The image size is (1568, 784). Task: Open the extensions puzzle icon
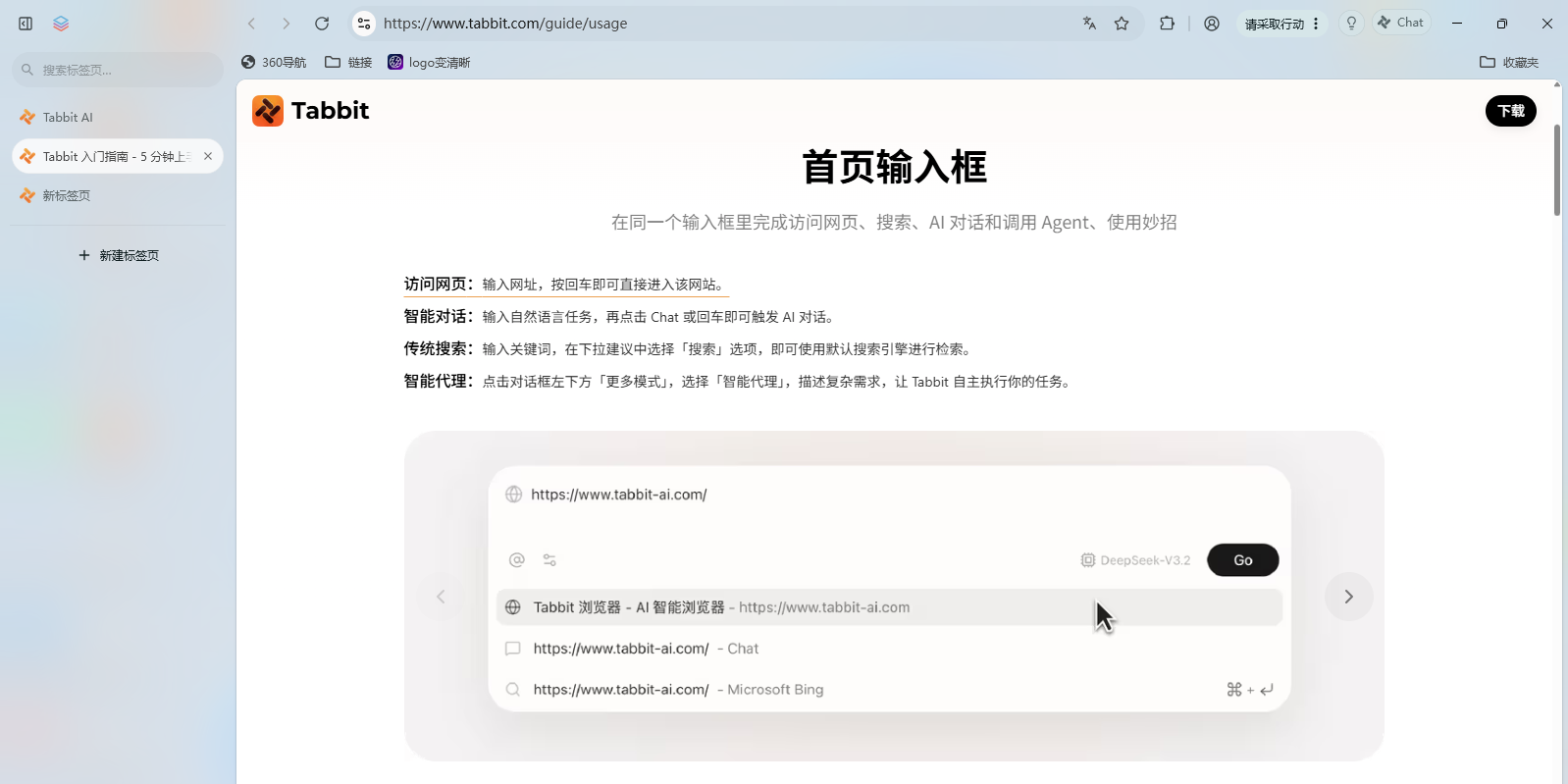1167,24
